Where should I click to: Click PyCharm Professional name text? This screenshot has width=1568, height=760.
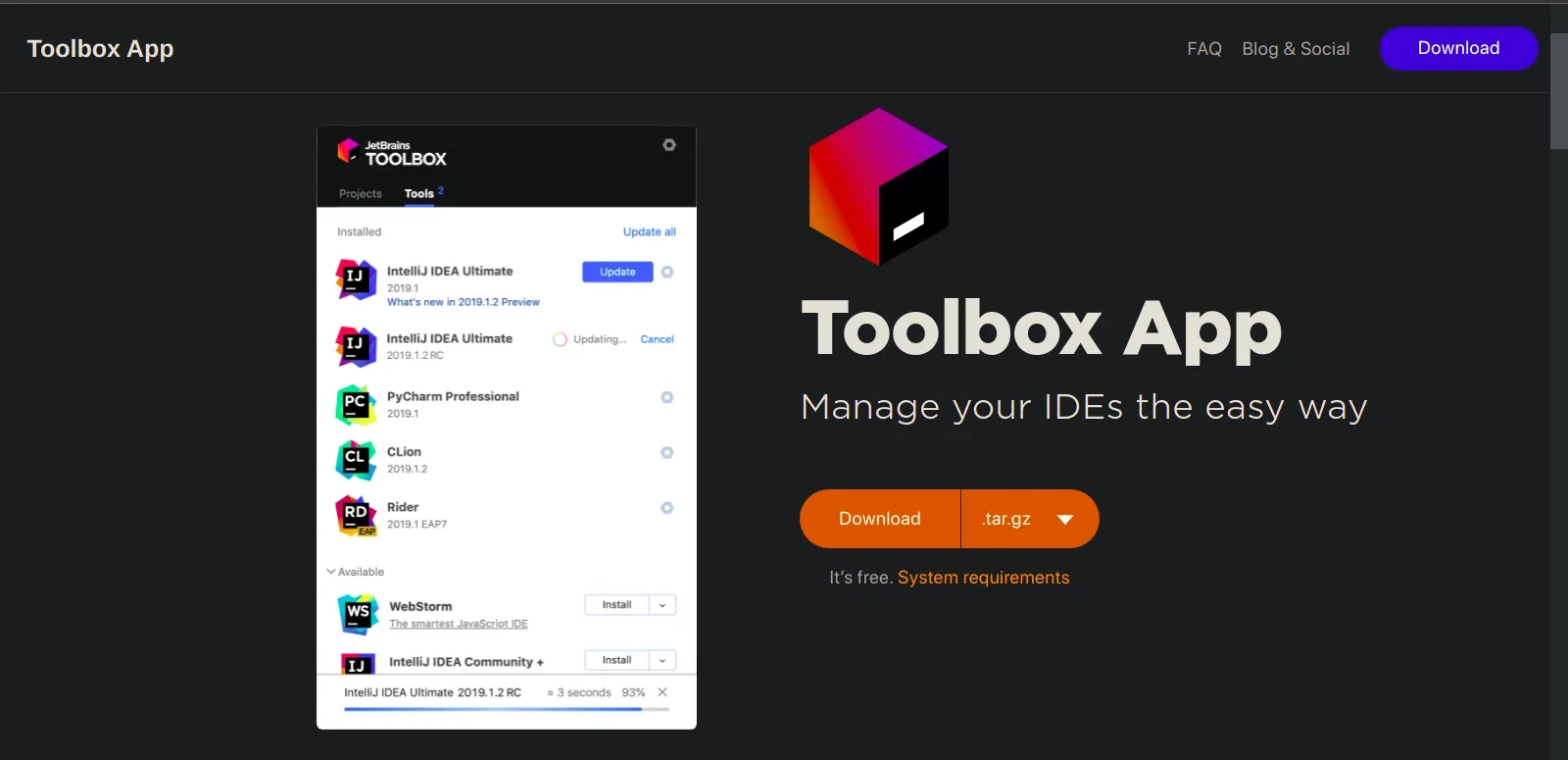453,396
